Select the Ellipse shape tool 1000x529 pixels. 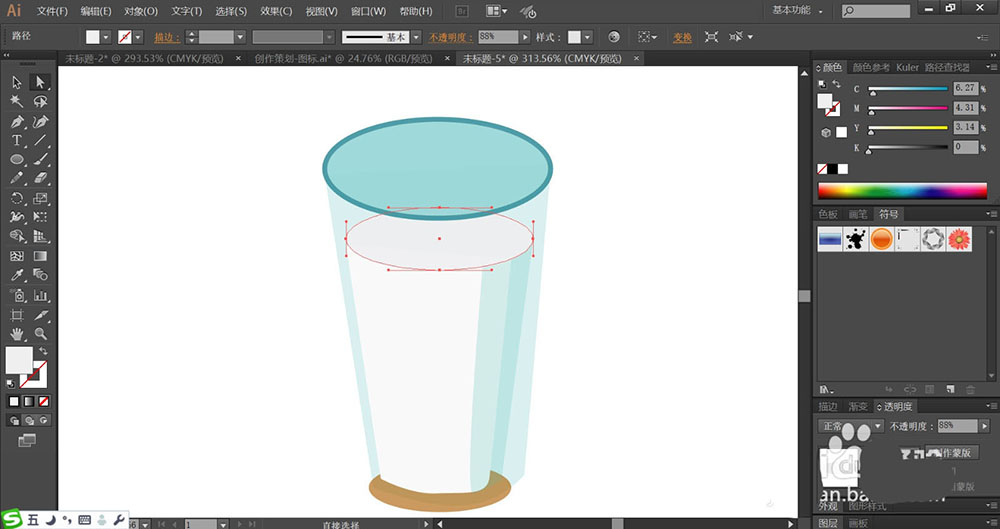(17, 160)
